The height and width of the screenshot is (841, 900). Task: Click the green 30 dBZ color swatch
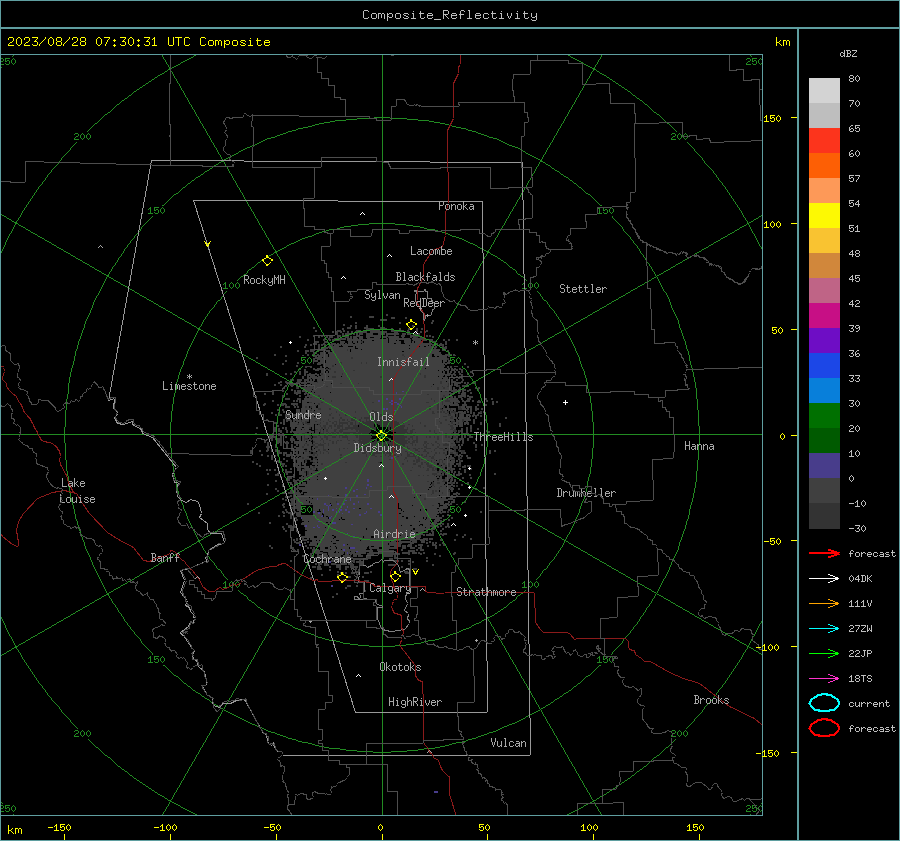[x=824, y=416]
